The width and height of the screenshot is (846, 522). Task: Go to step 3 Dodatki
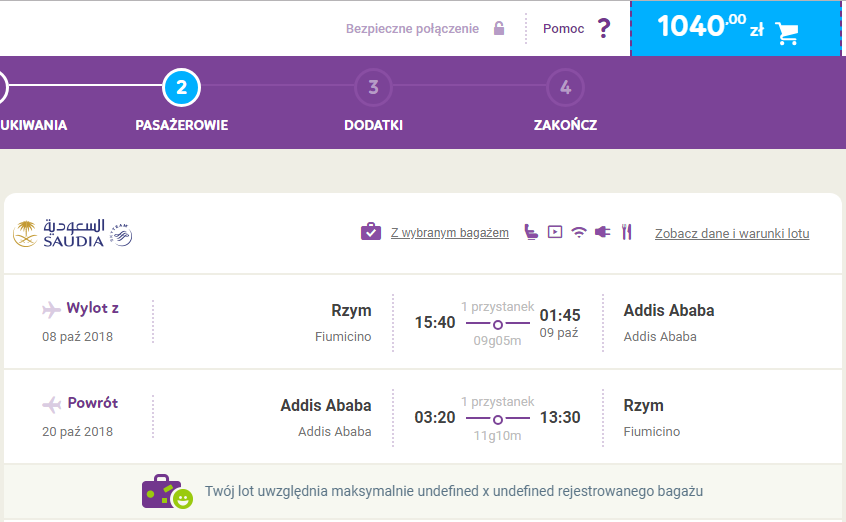pos(373,87)
